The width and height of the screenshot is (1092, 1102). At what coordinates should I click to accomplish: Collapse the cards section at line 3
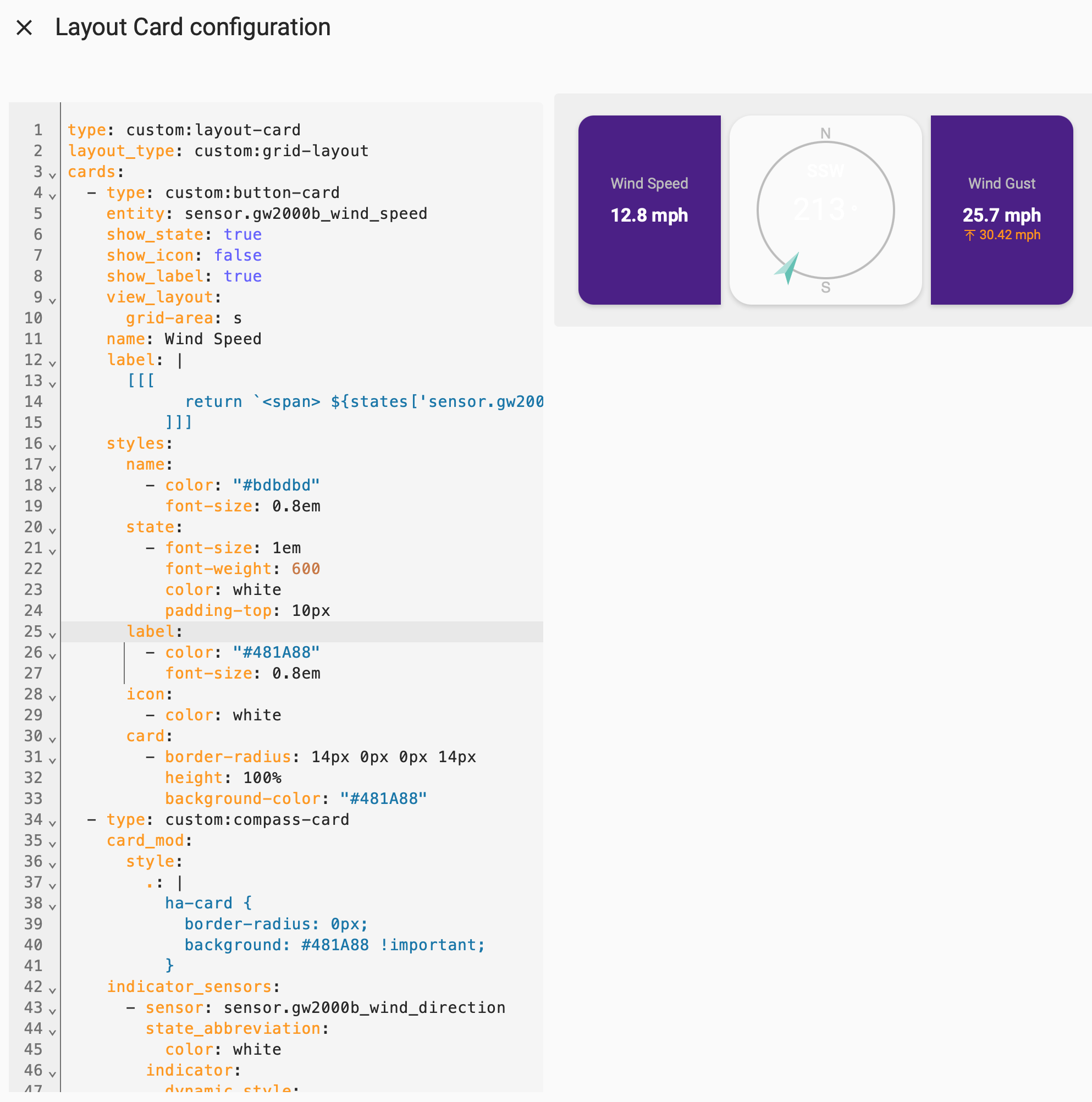click(52, 175)
